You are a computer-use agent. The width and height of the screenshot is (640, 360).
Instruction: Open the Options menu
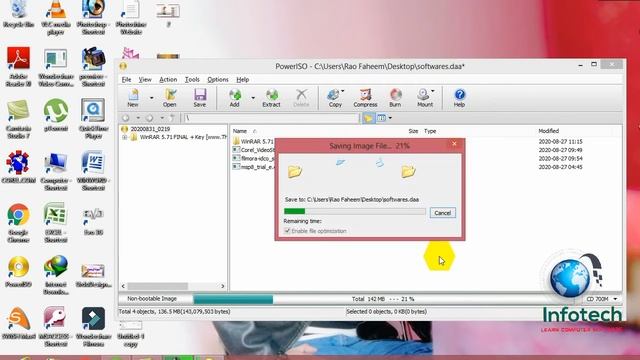(218, 80)
